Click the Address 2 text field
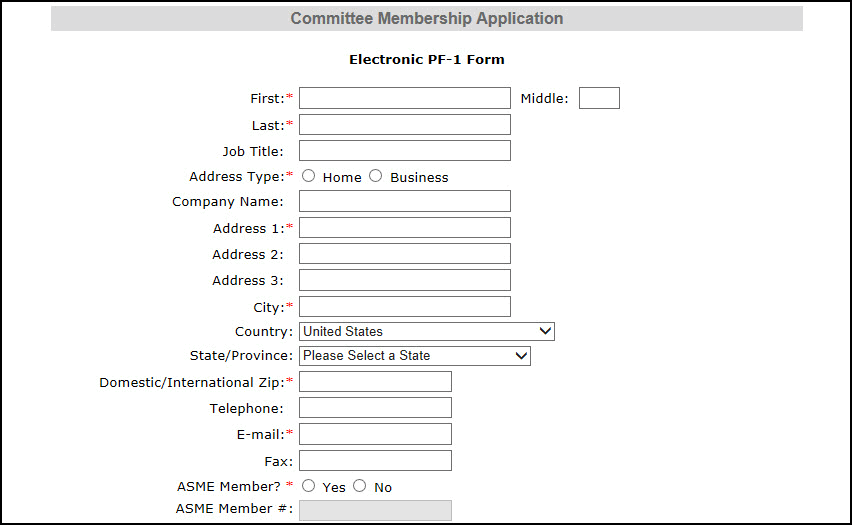852x525 pixels. pyautogui.click(x=404, y=254)
